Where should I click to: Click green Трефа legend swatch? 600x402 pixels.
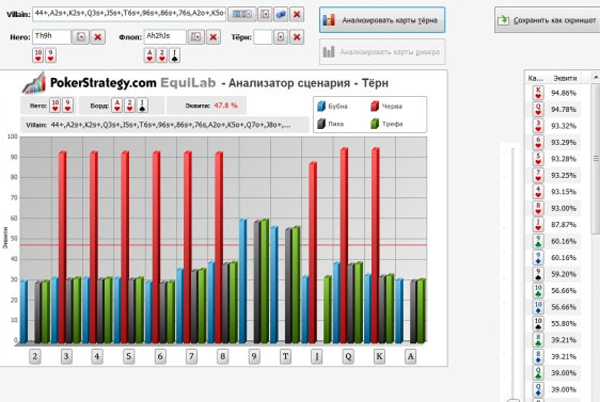[x=375, y=124]
